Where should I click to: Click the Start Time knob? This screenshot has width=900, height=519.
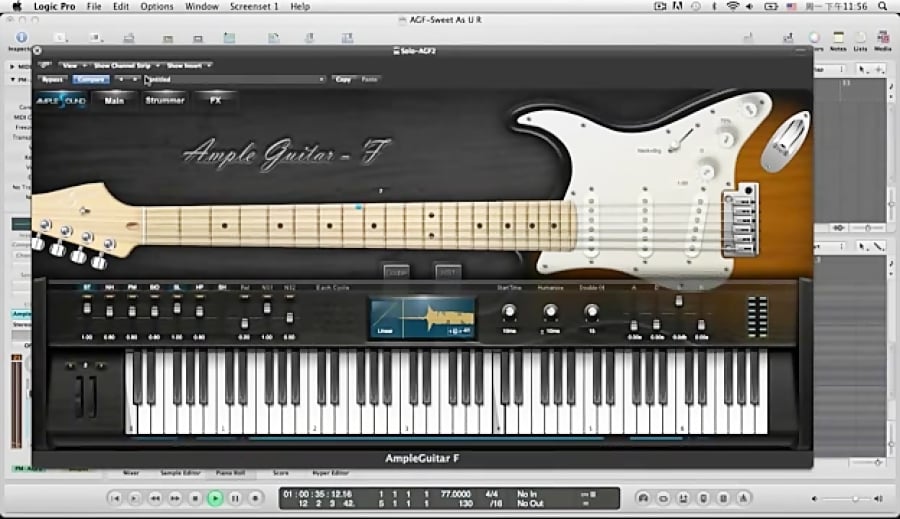pyautogui.click(x=509, y=311)
